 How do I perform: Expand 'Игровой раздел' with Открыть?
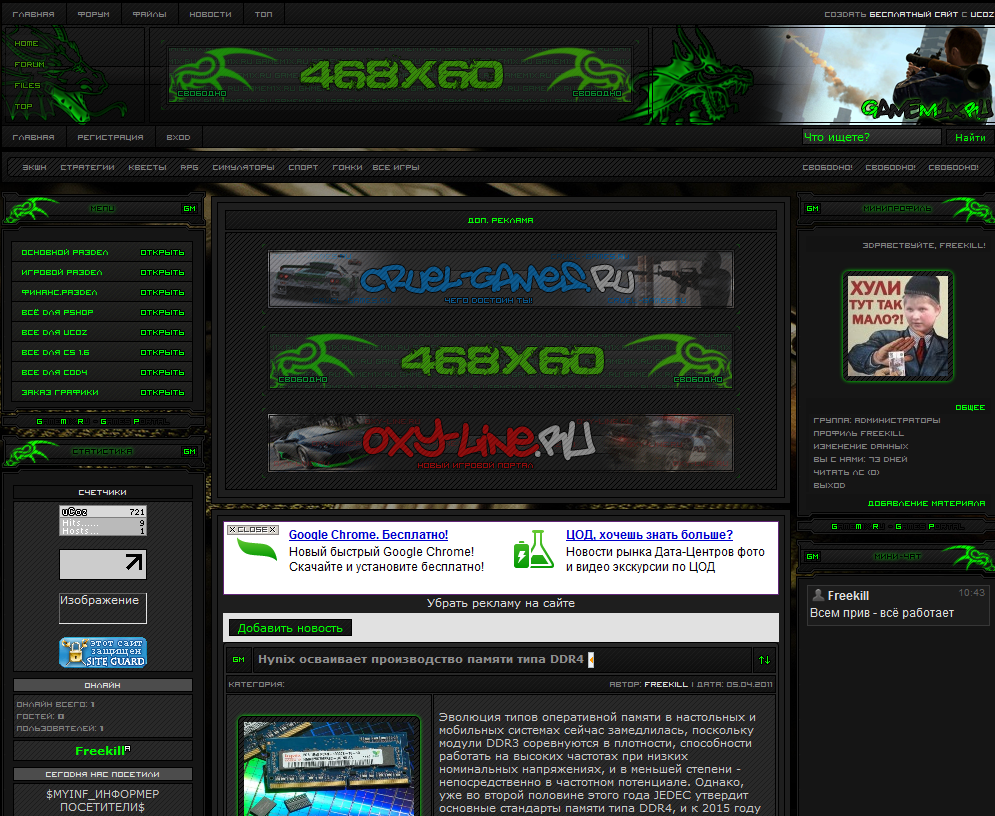162,273
